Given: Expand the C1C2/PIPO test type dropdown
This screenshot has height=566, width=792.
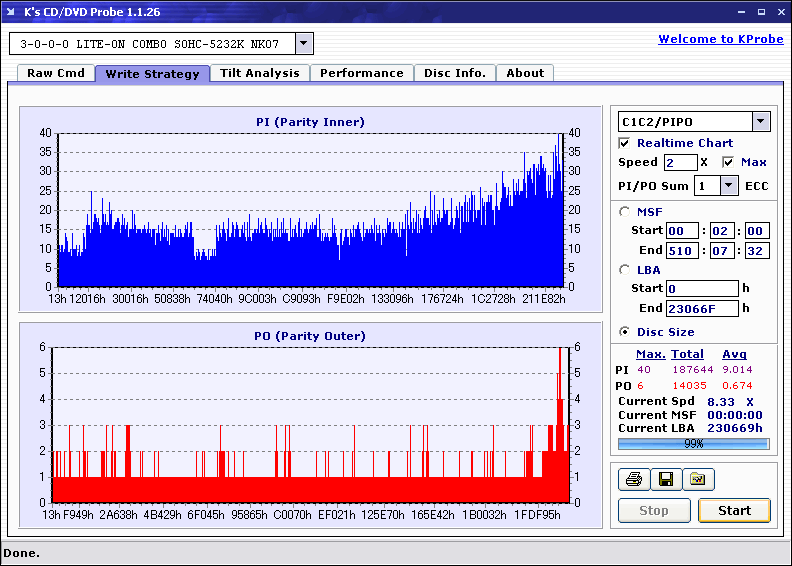Looking at the screenshot, I should click(x=760, y=121).
